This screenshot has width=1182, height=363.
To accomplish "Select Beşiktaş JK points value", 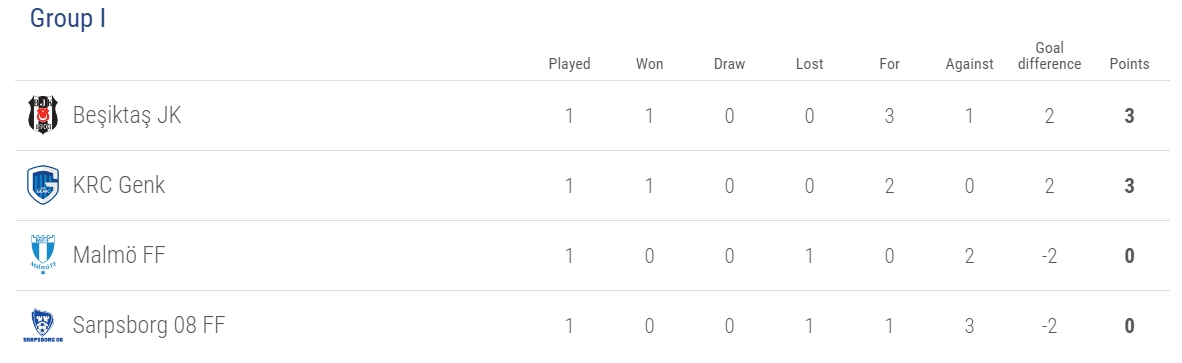I will click(x=1129, y=116).
